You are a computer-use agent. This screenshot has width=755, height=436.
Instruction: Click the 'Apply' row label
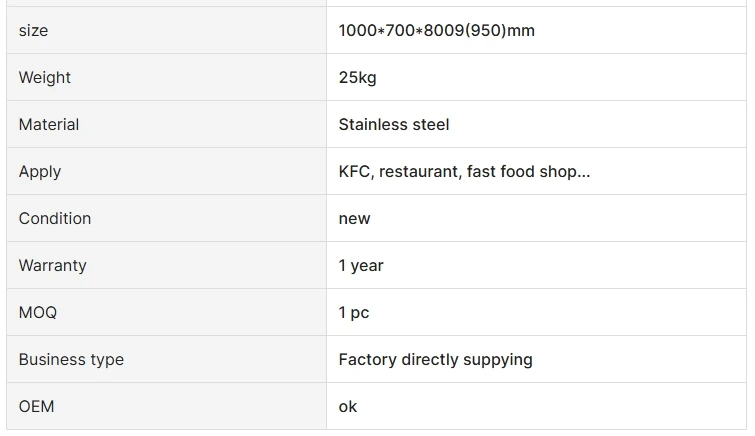[x=40, y=172]
